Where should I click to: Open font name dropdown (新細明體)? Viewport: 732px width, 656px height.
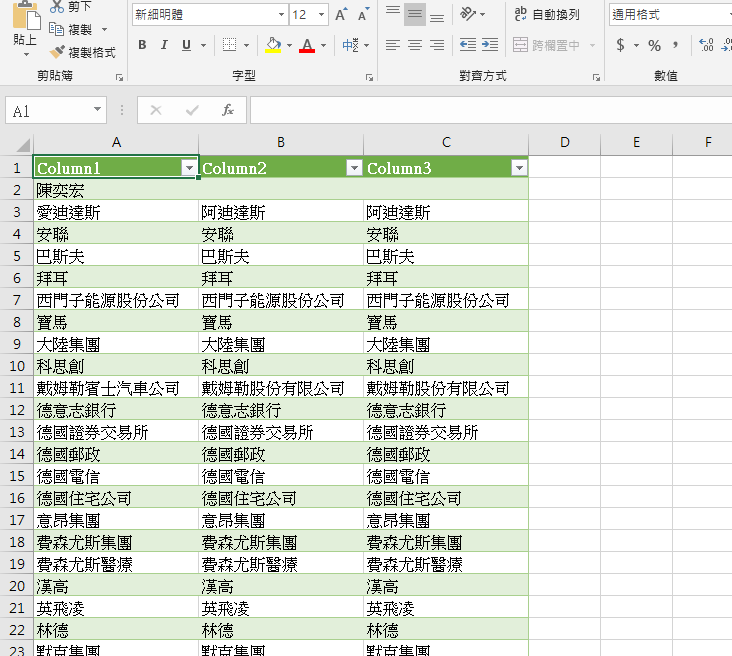pos(281,14)
